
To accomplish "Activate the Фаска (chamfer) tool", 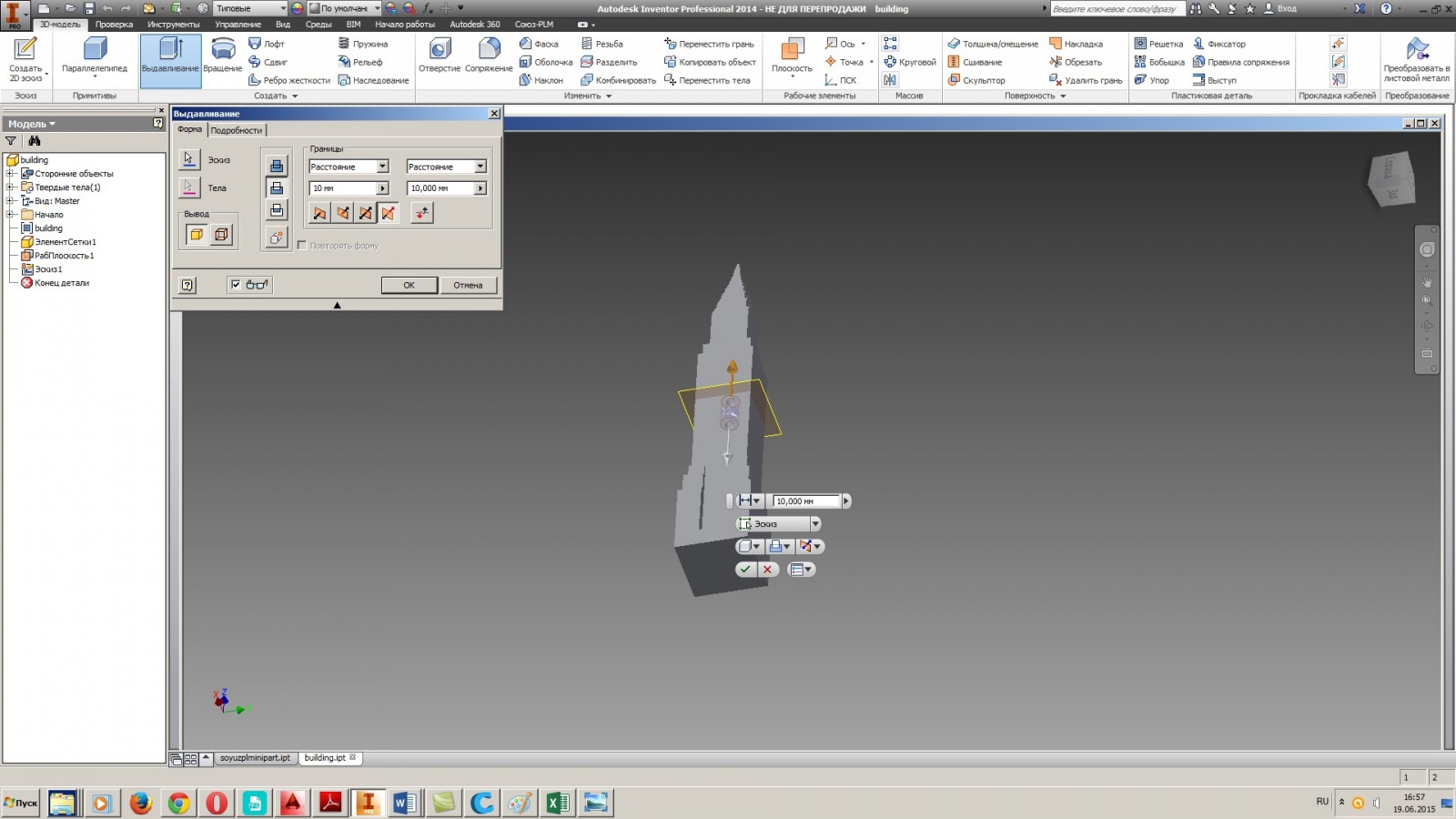I will pyautogui.click(x=539, y=44).
